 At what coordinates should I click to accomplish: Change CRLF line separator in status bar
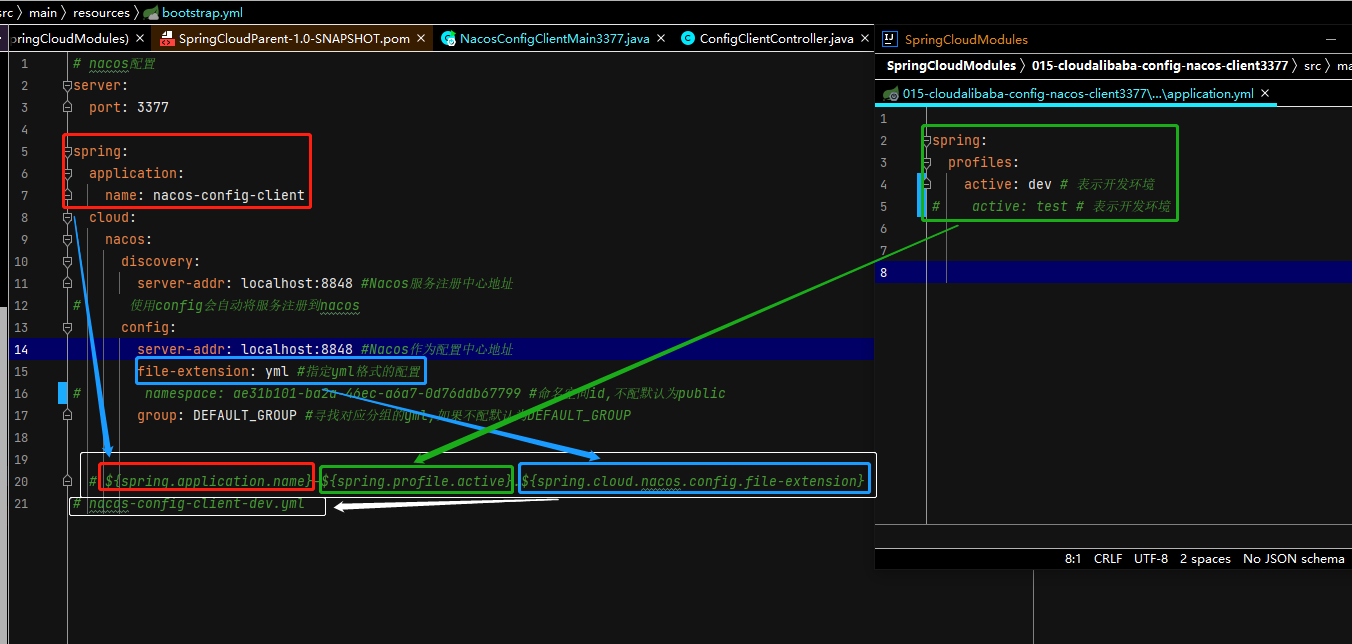pos(1108,559)
